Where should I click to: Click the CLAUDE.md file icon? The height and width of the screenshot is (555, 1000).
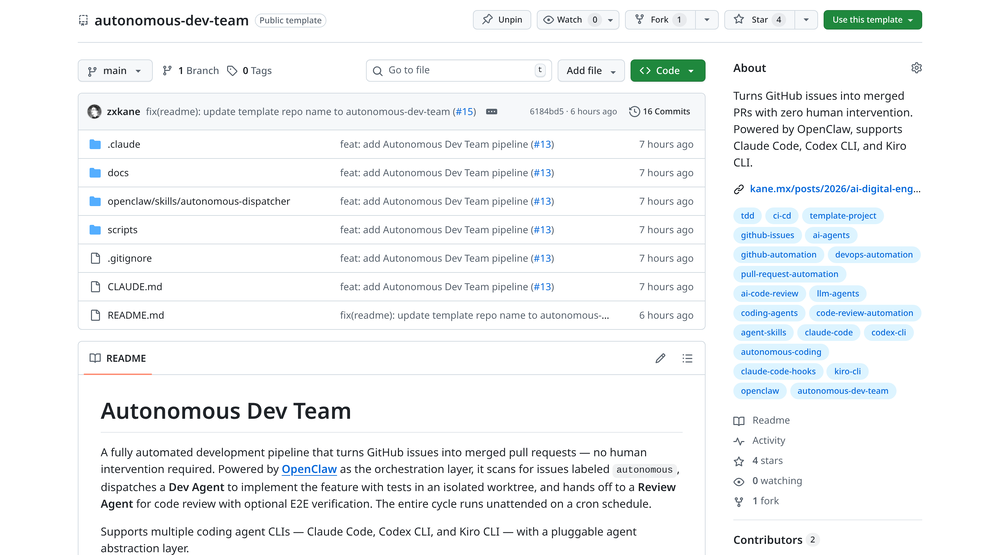(x=95, y=287)
